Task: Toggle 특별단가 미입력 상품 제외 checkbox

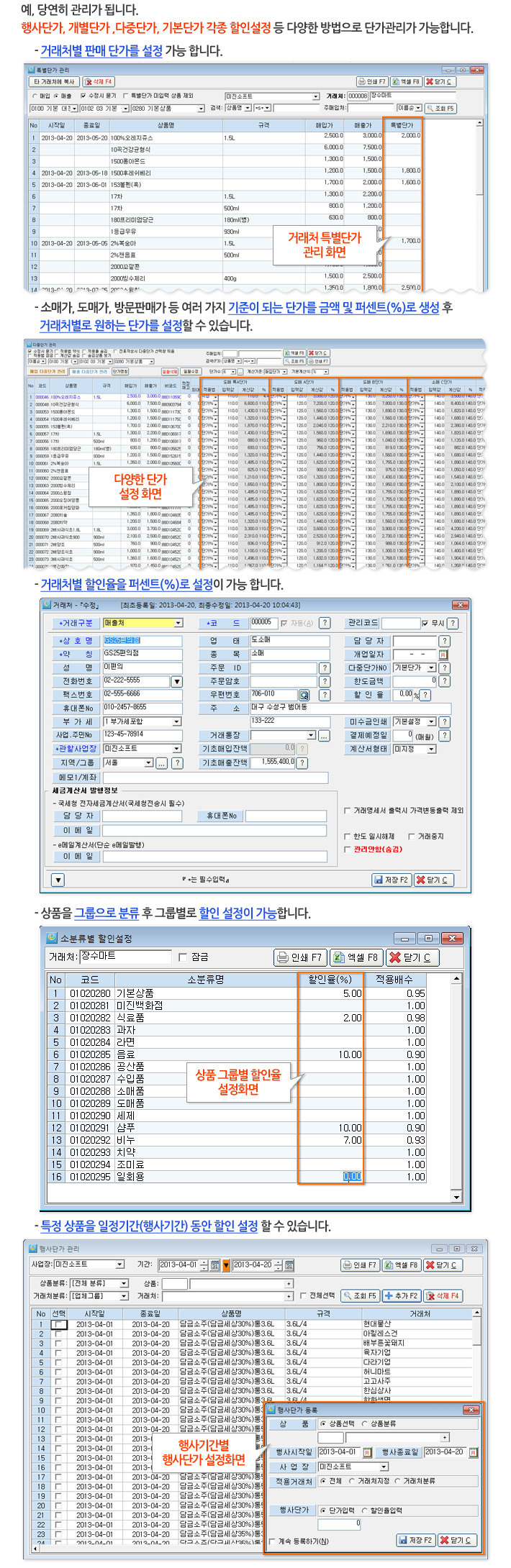Action: click(125, 95)
